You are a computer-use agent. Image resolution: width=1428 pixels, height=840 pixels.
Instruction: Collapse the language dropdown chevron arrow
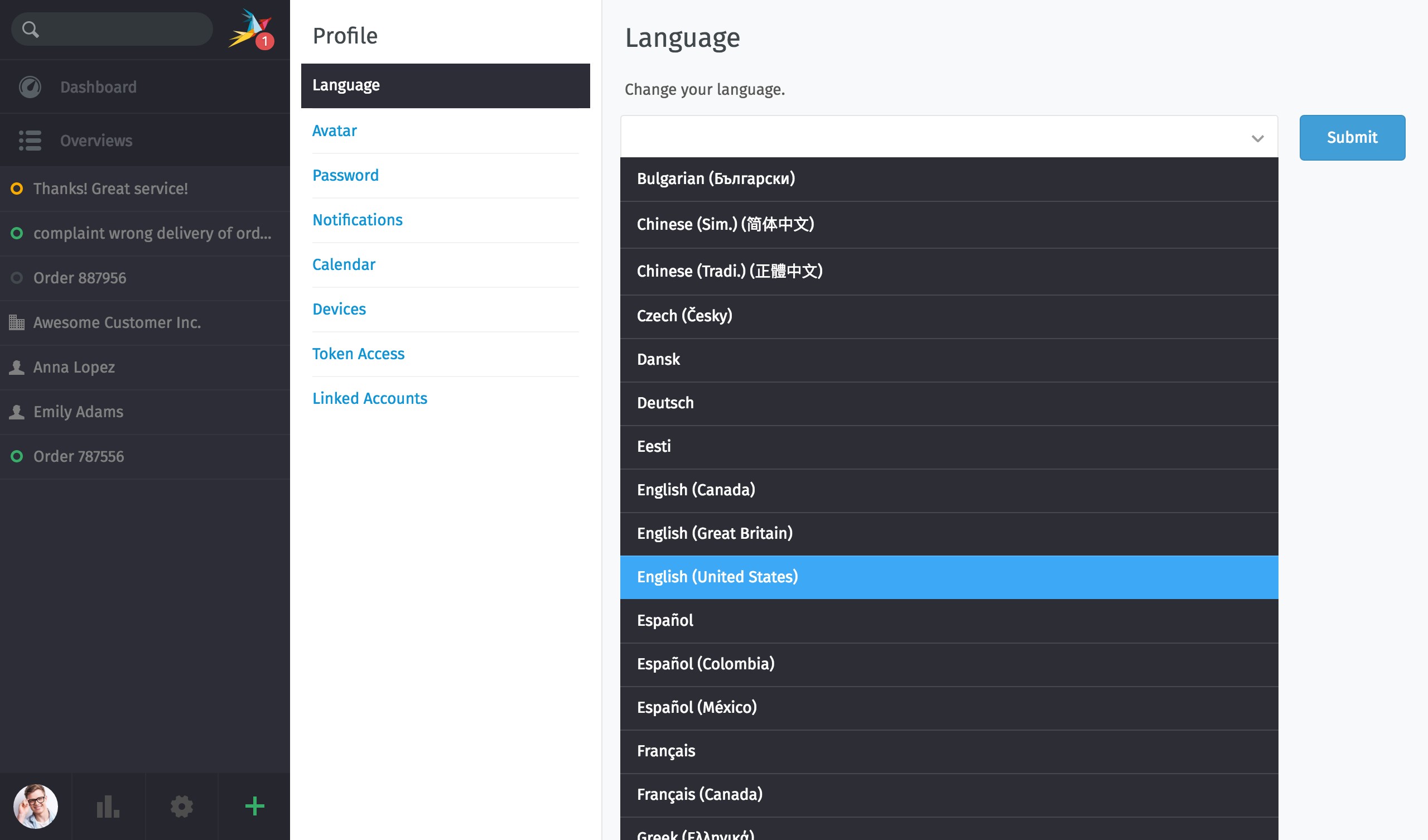(1257, 138)
